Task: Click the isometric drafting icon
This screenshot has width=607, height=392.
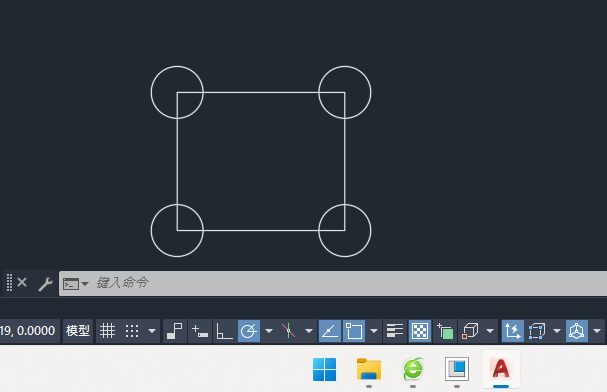Action: (x=288, y=331)
